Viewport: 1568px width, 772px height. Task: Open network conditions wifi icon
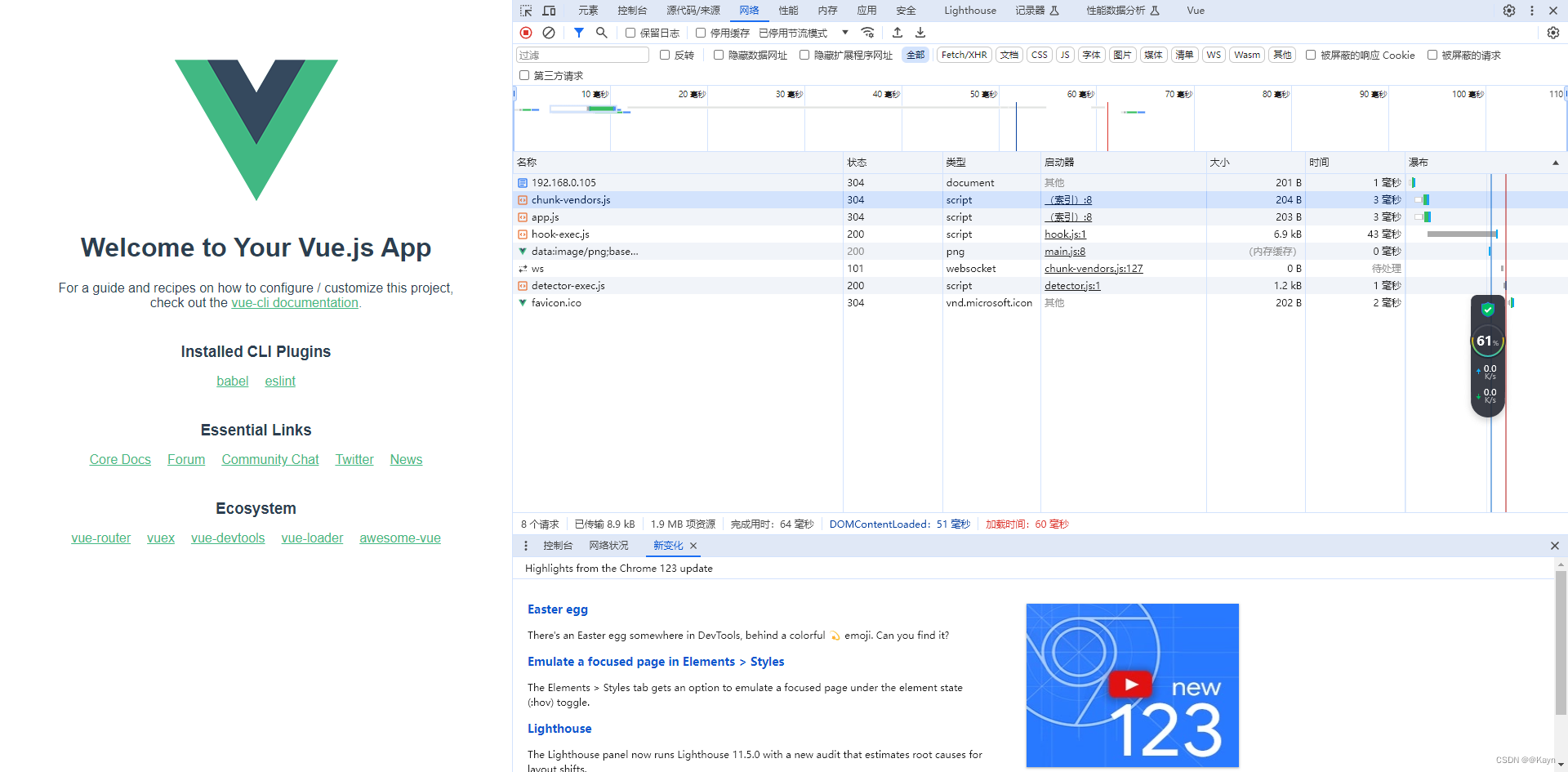pos(868,33)
